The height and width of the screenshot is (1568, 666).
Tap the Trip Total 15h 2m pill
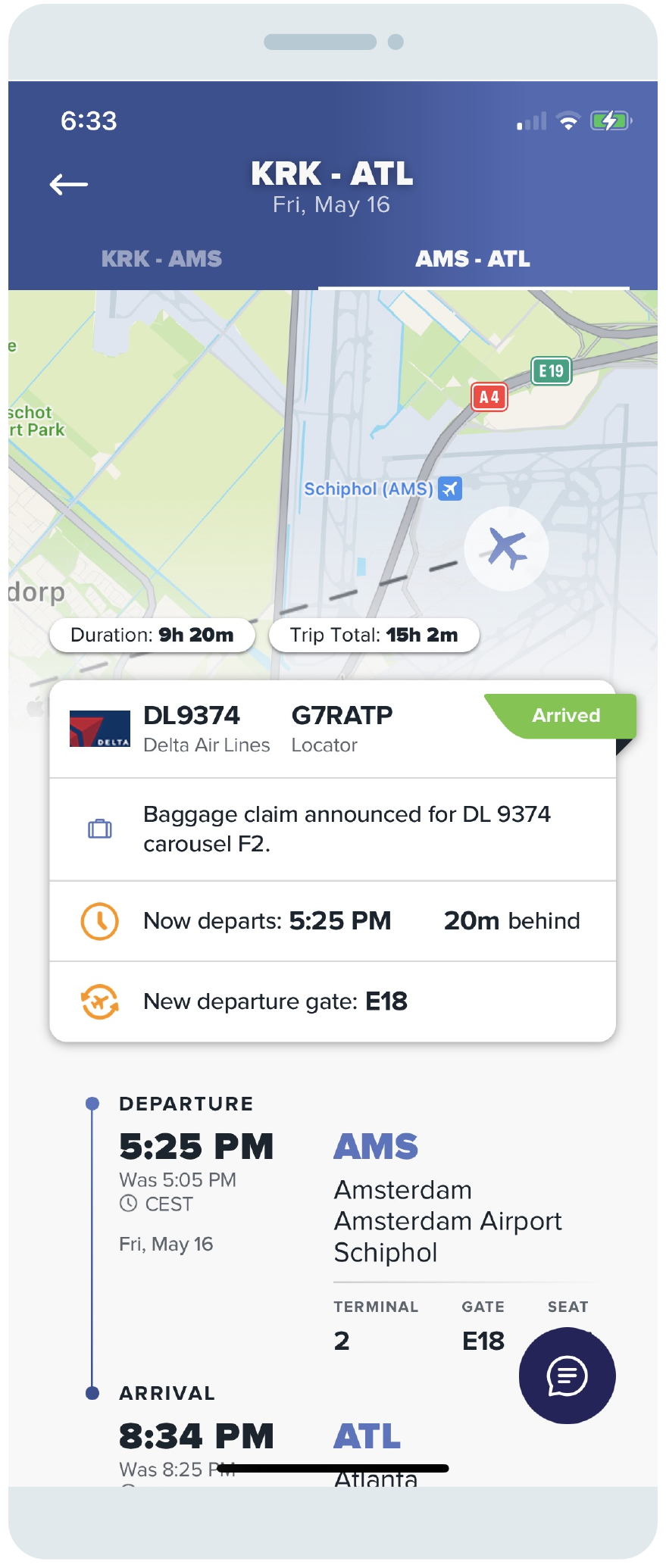(374, 635)
